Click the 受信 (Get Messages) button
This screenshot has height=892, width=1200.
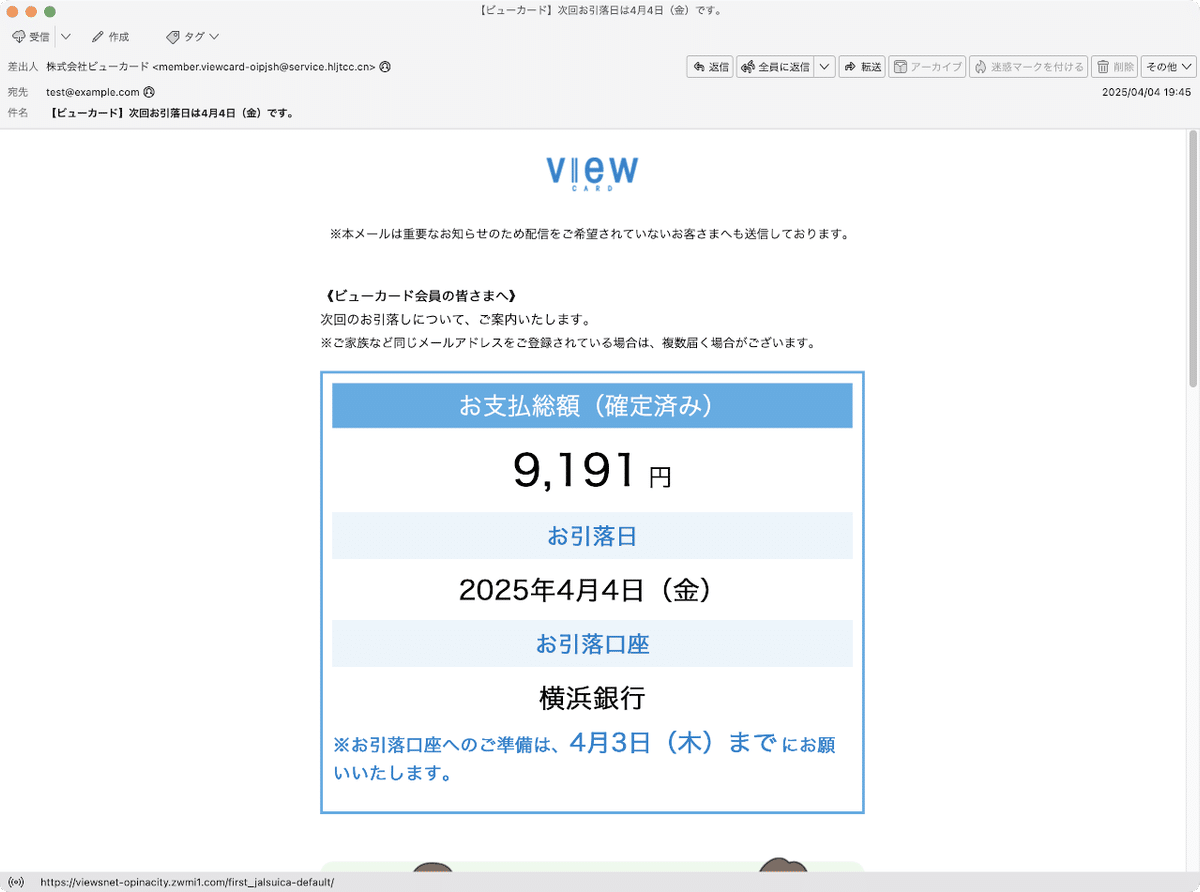pos(31,37)
